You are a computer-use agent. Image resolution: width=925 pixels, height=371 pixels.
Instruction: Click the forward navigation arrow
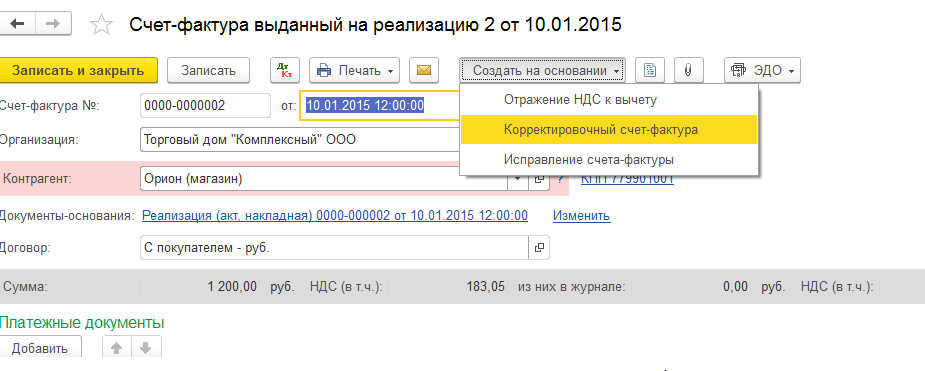click(54, 24)
